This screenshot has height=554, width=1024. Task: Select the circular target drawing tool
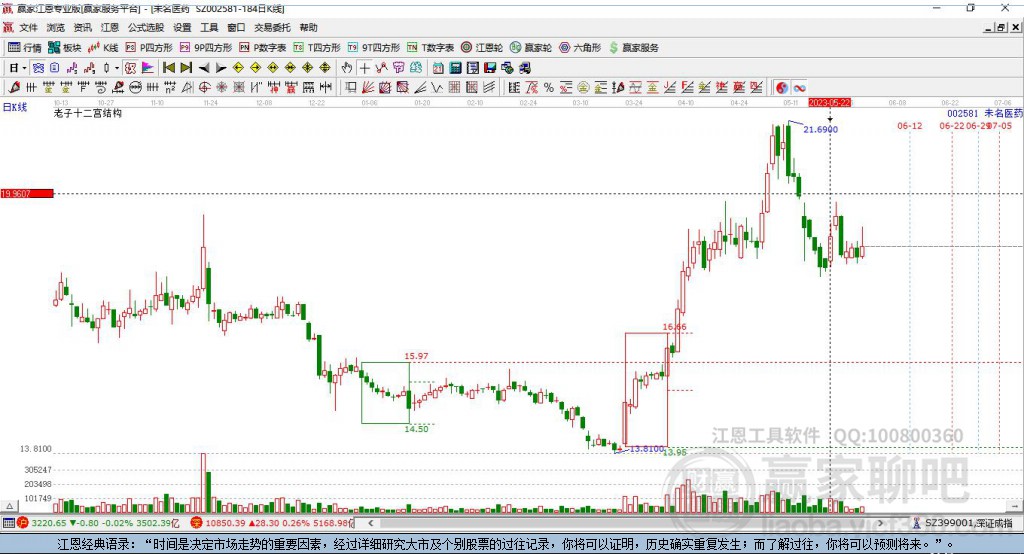pos(204,88)
